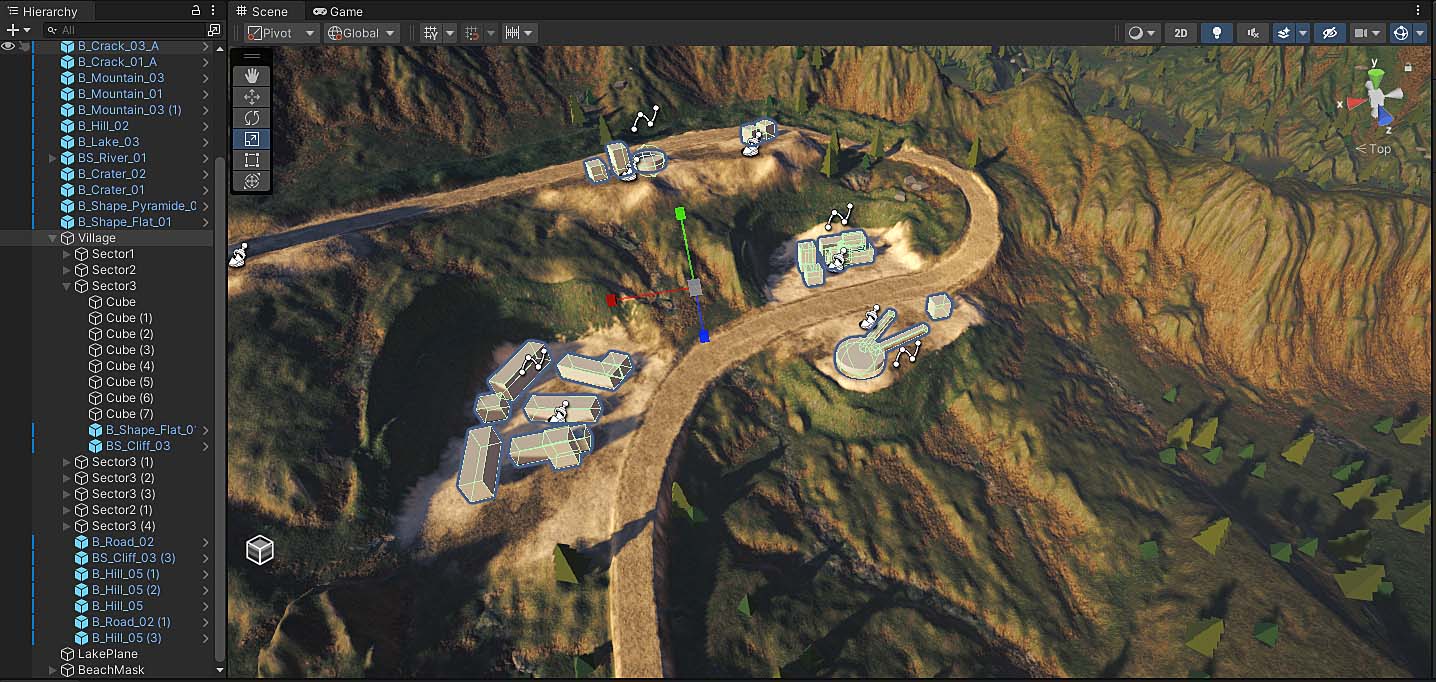Select the Rotate tool
The width and height of the screenshot is (1436, 682).
click(x=251, y=117)
